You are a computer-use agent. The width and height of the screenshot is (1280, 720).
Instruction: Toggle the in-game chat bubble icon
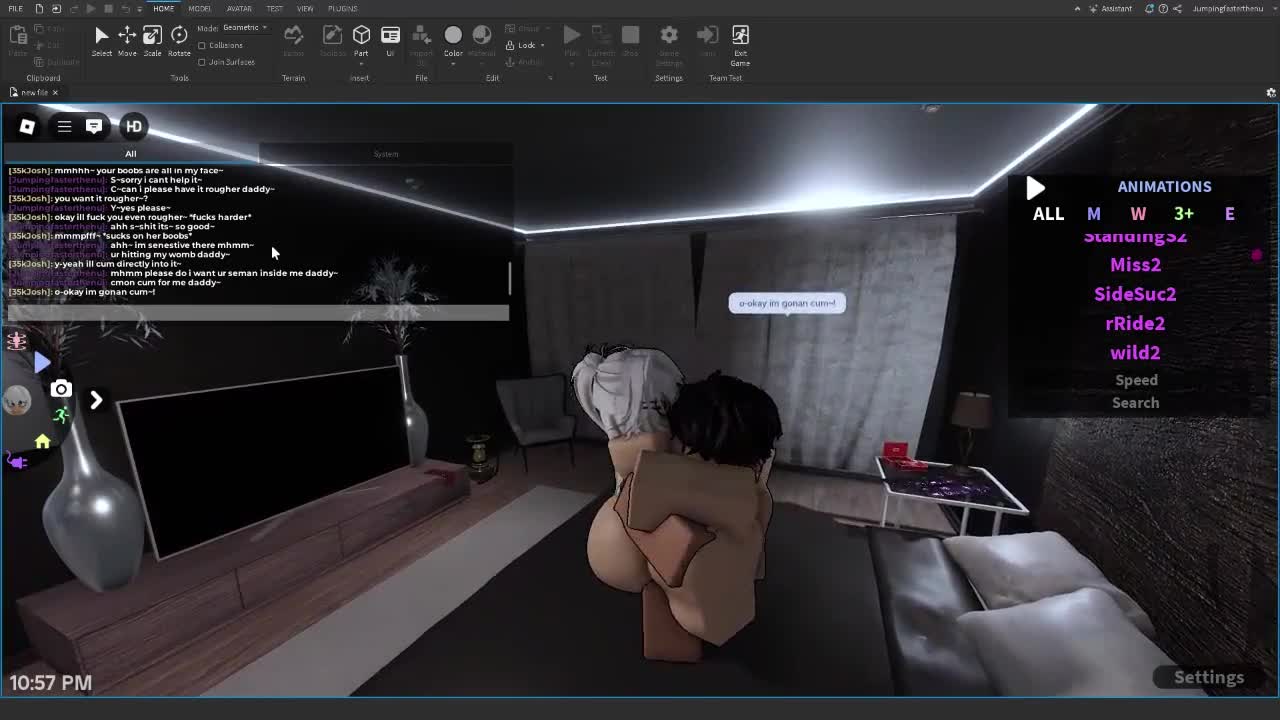(x=94, y=126)
